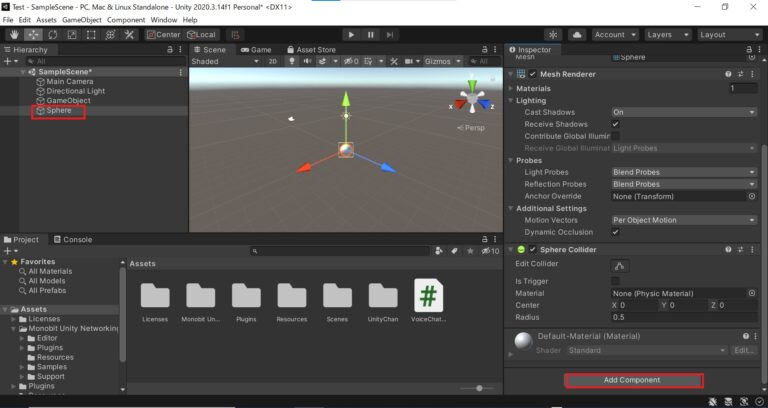Viewport: 768px width, 408px height.
Task: Collapse the SampleScene hierarchy node
Action: (x=23, y=72)
